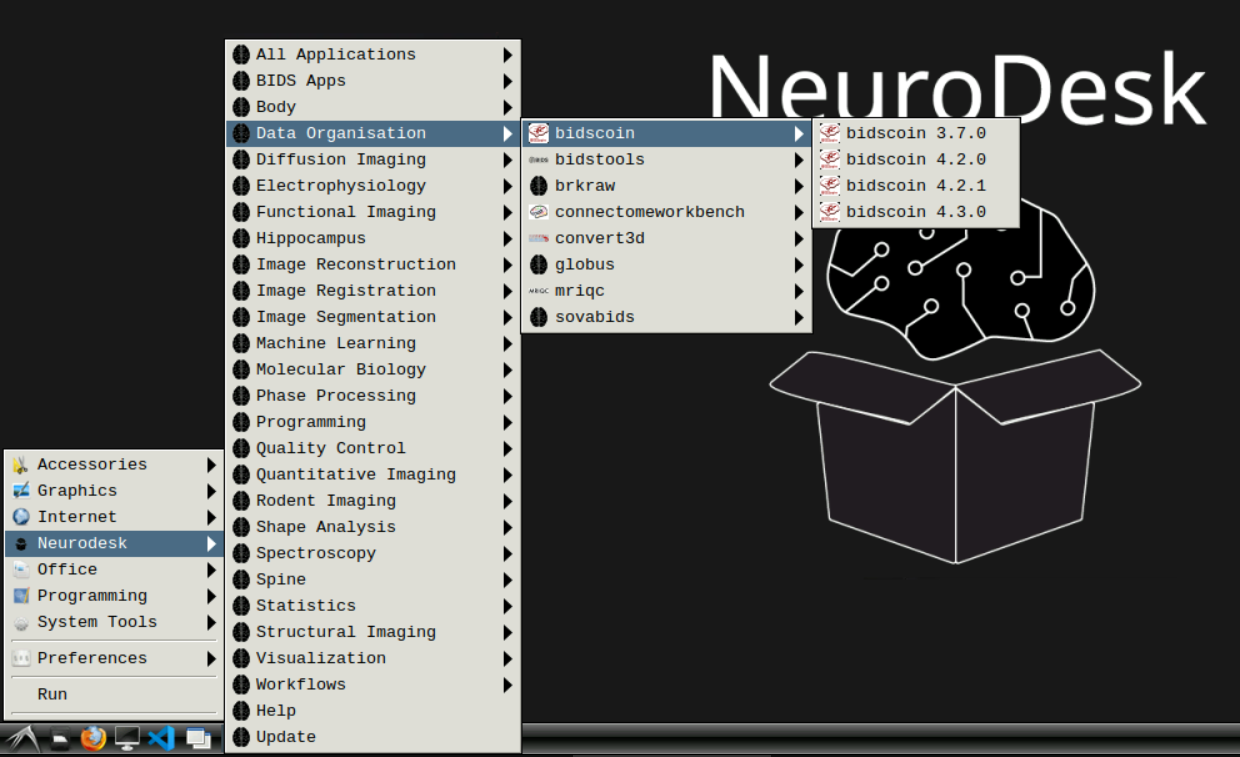The height and width of the screenshot is (757, 1240).
Task: Launch bidscoin 4.3.0
Action: point(915,212)
